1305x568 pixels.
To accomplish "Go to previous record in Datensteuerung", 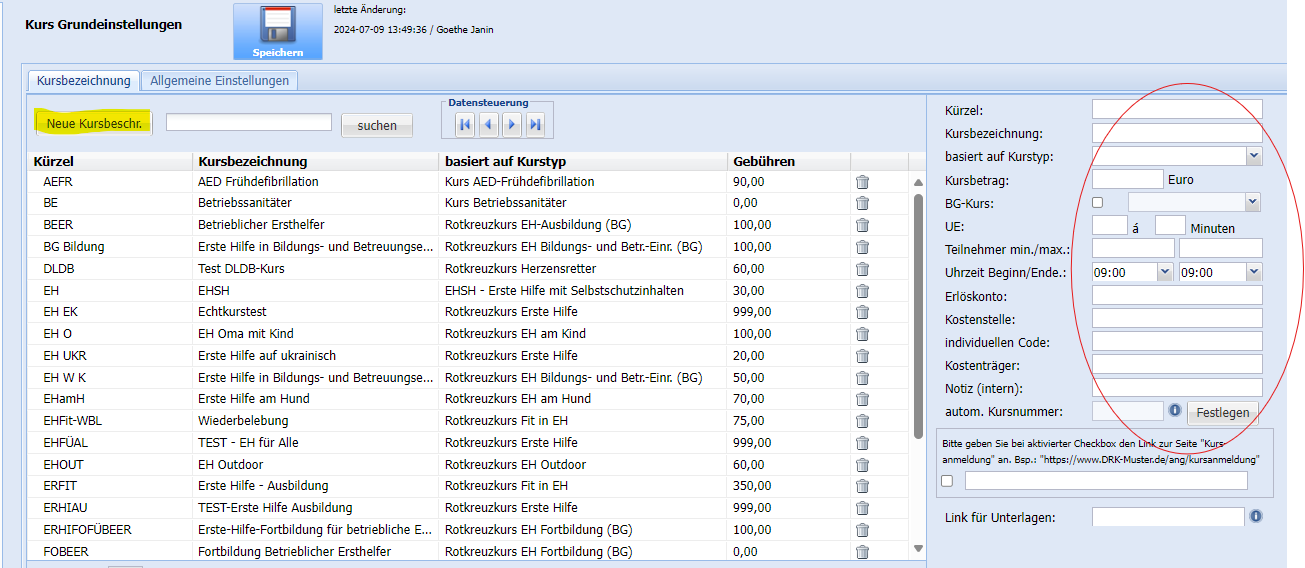I will coord(488,124).
